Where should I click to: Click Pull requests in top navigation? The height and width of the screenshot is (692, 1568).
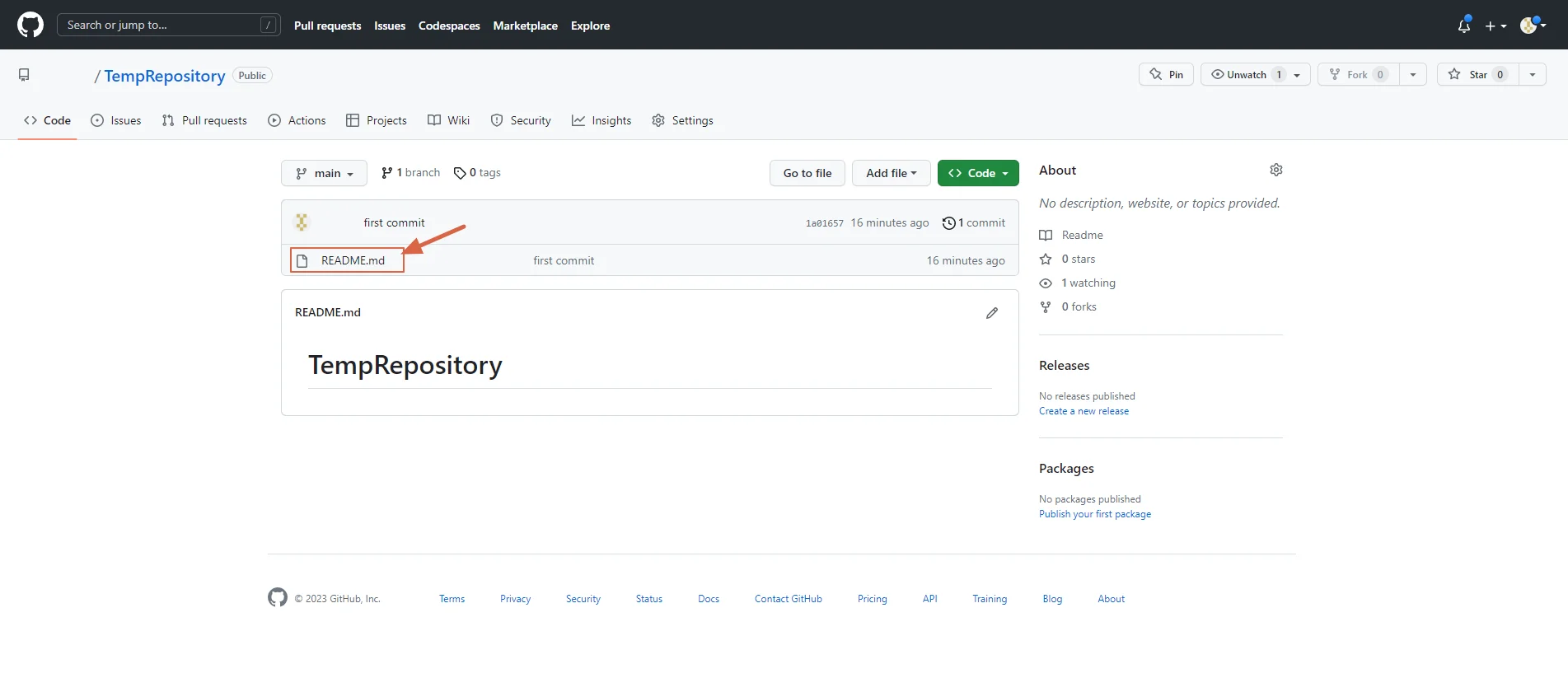coord(328,26)
